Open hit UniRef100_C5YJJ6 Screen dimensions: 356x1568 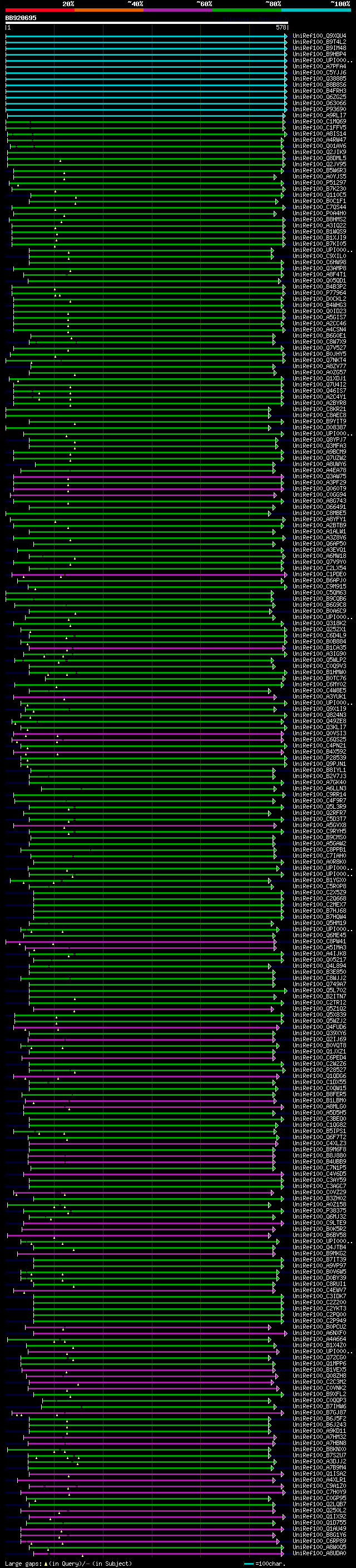tap(319, 72)
